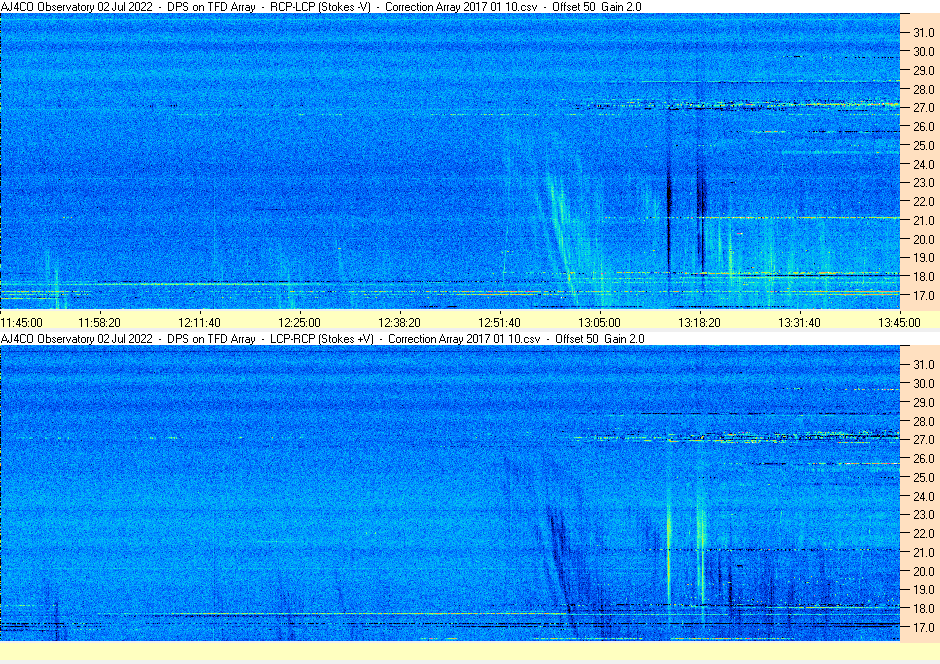This screenshot has width=940, height=664.
Task: Click the 12:38:20 time axis label
Action: point(399,322)
